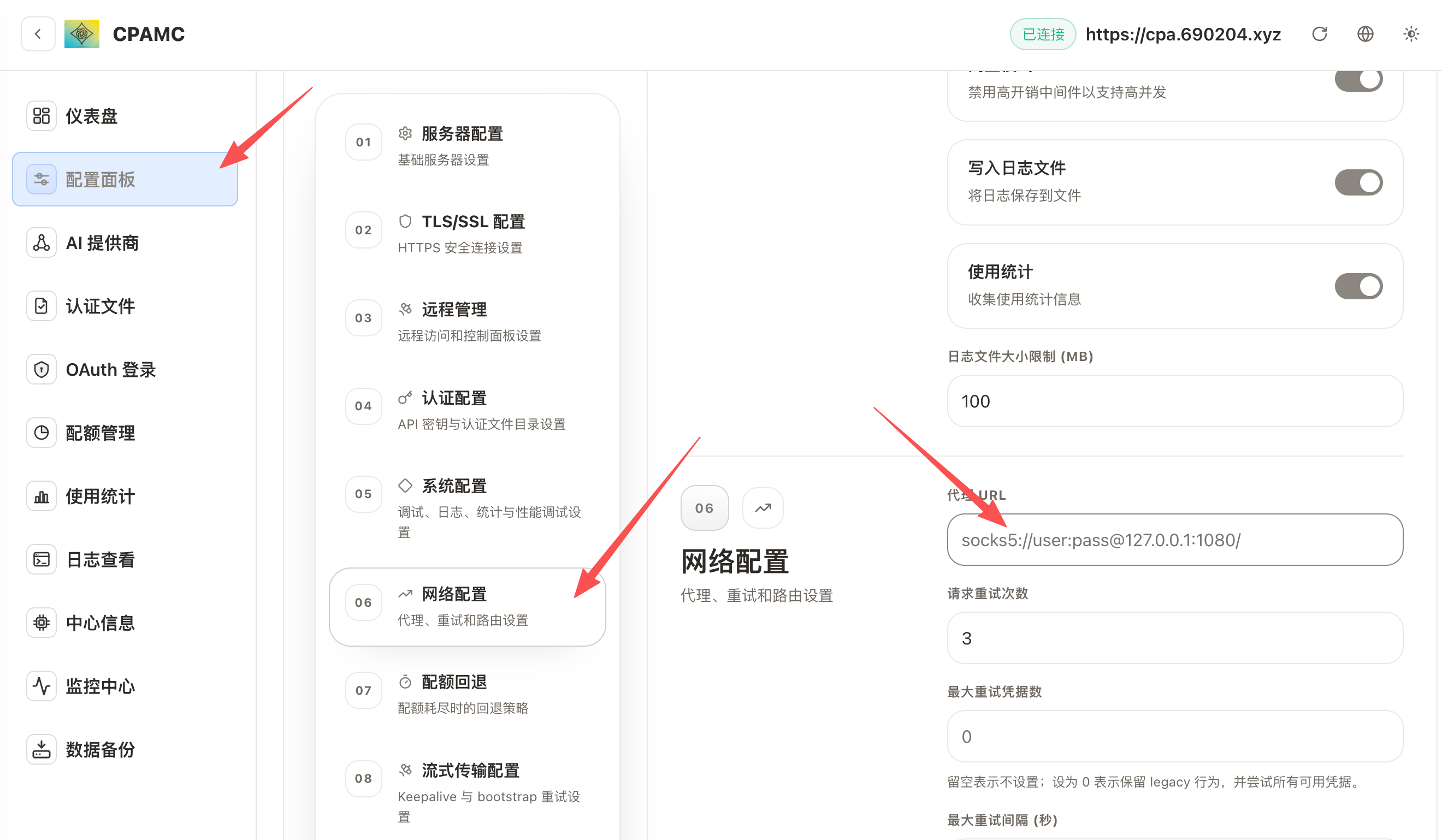Click the 配置面板 sliders icon
Viewport: 1442px width, 840px height.
[x=41, y=180]
